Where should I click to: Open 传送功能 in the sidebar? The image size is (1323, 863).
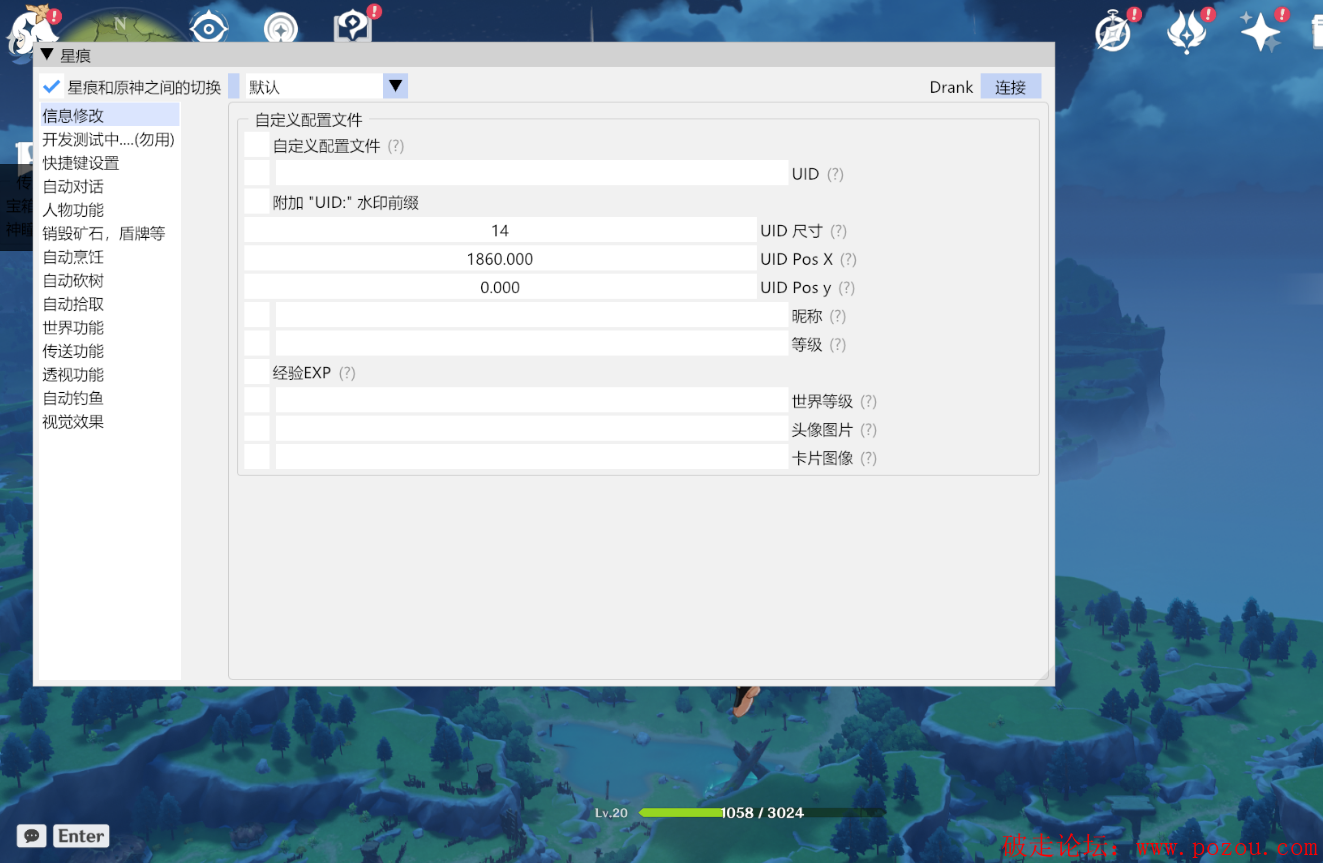110,351
